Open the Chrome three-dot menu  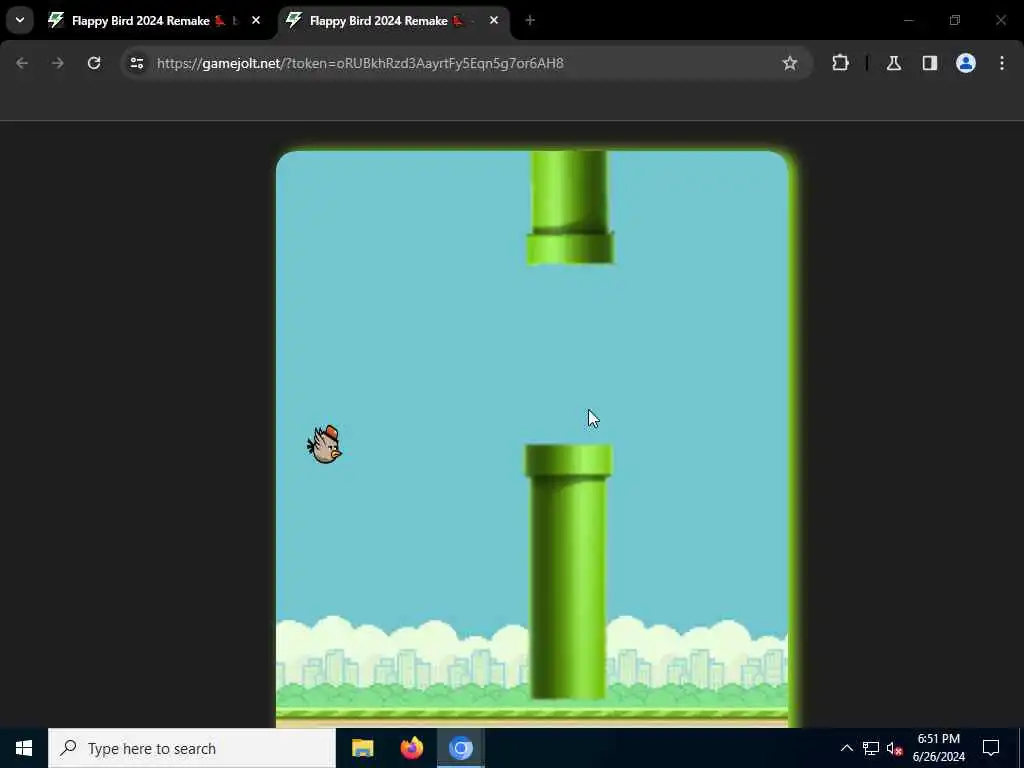click(x=1002, y=63)
